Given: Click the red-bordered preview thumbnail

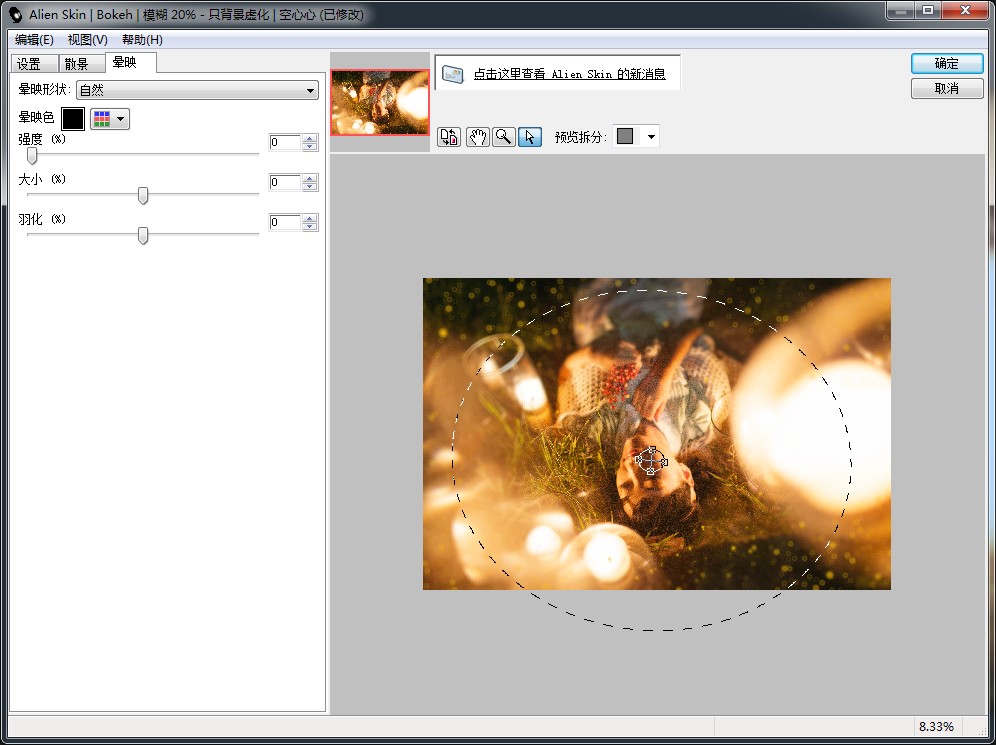Looking at the screenshot, I should (380, 102).
